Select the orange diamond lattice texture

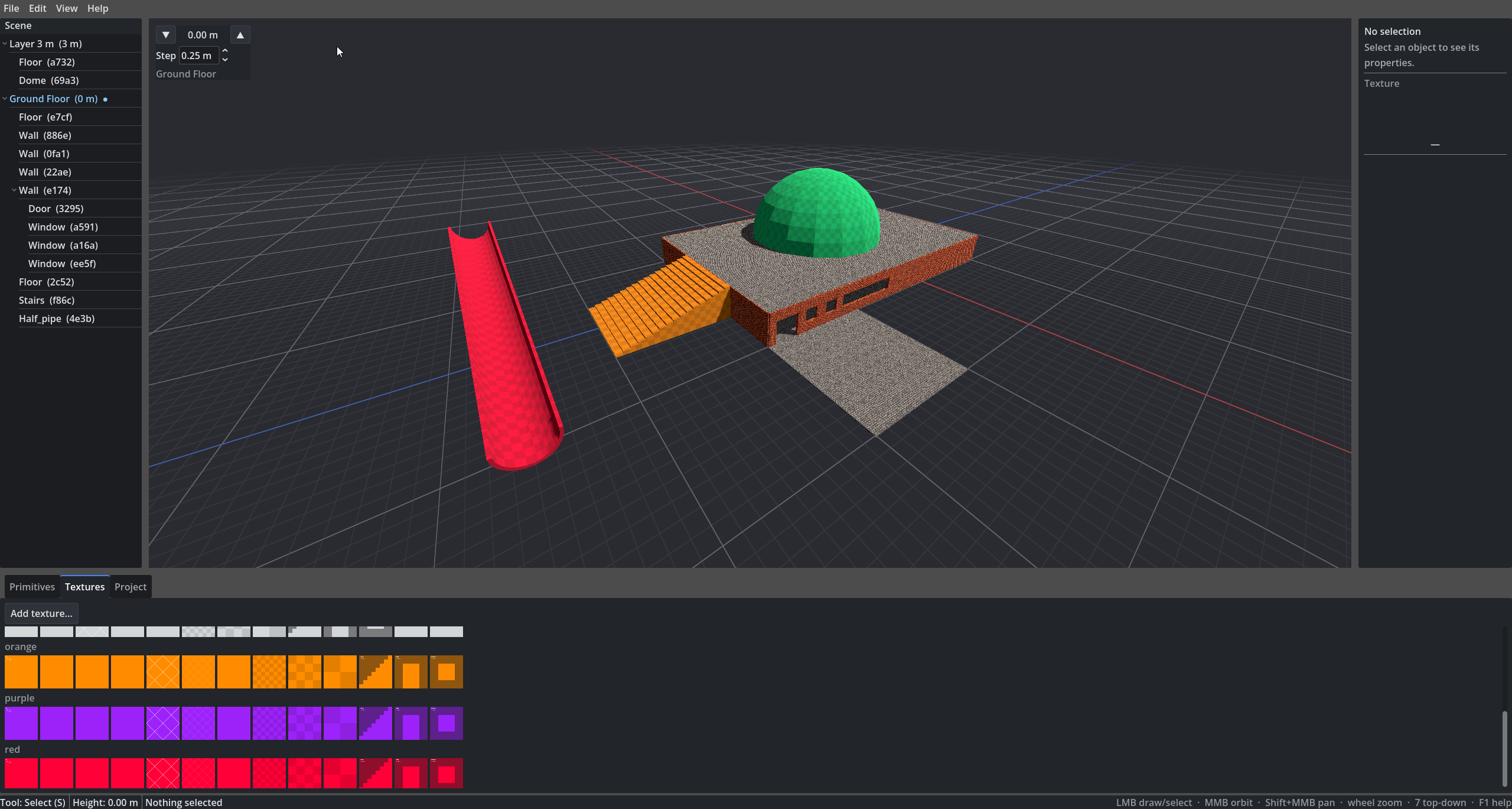(163, 672)
